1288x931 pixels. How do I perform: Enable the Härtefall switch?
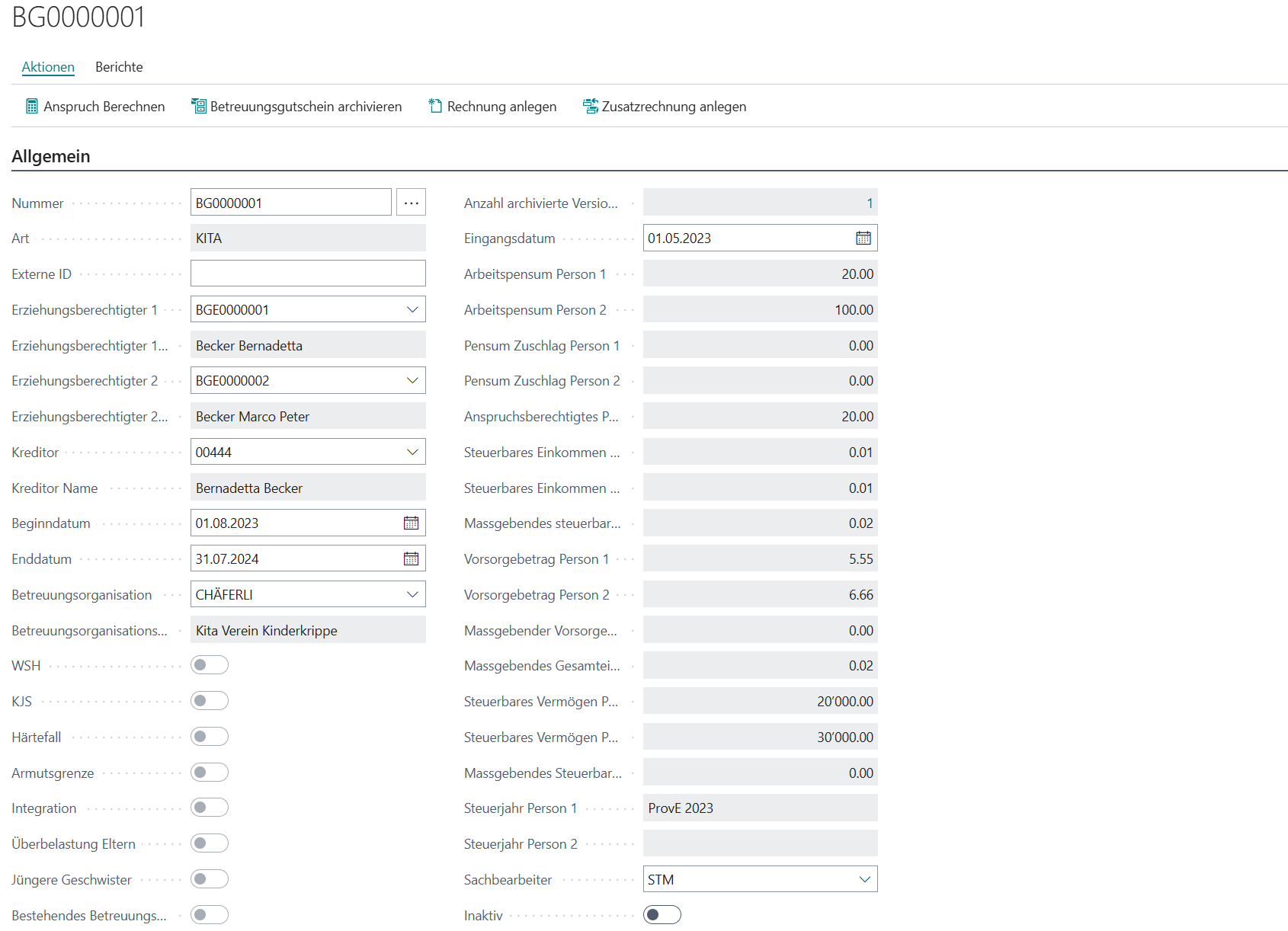tap(210, 737)
